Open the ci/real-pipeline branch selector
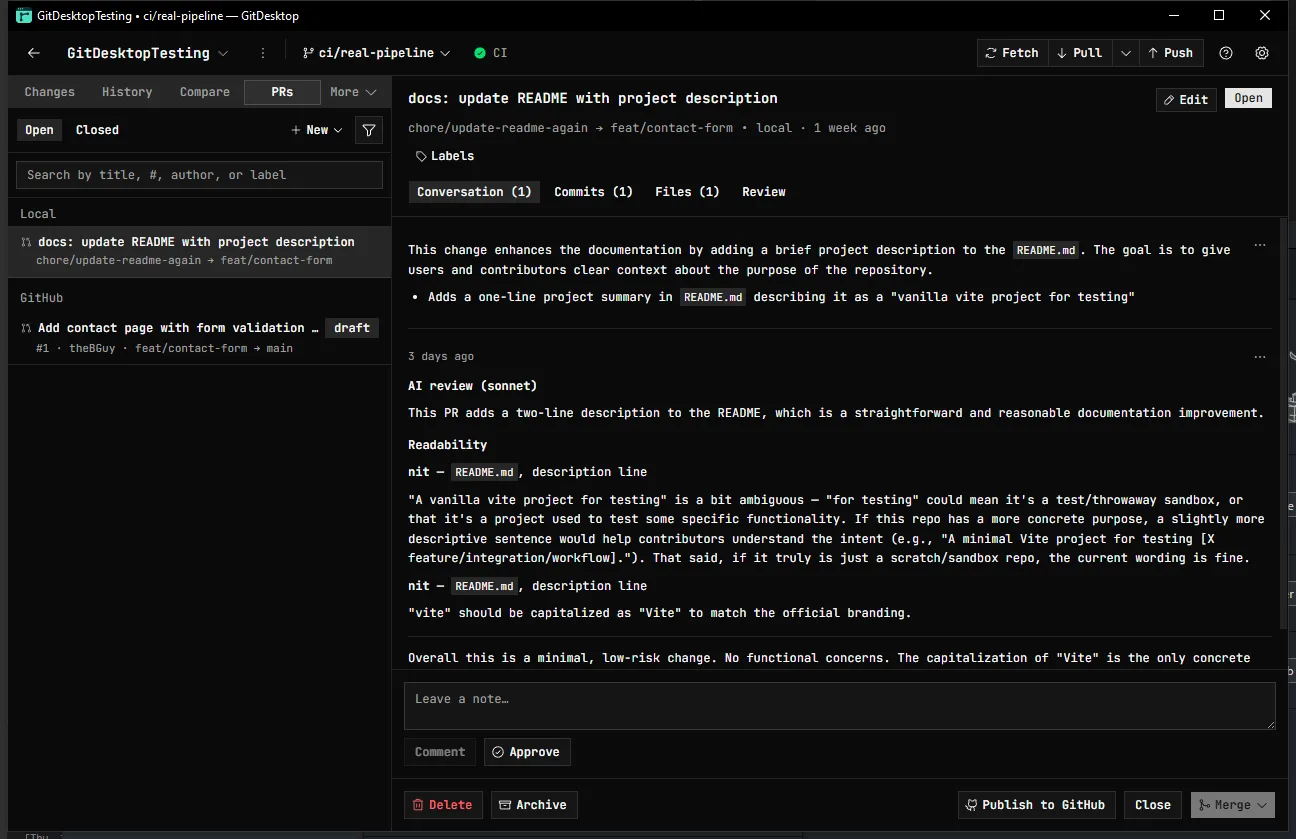Image resolution: width=1296 pixels, height=839 pixels. (375, 53)
